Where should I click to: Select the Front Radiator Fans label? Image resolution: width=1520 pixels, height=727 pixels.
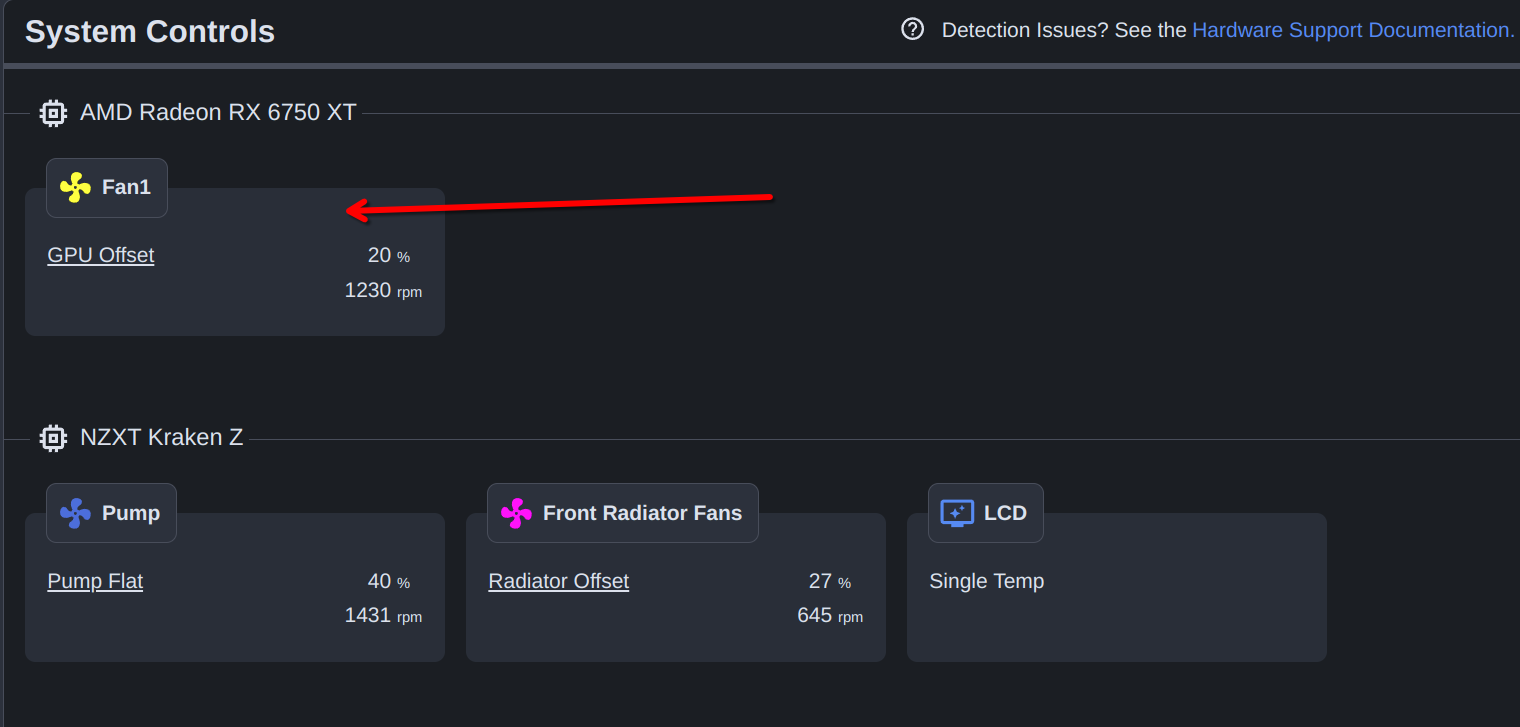pyautogui.click(x=642, y=513)
